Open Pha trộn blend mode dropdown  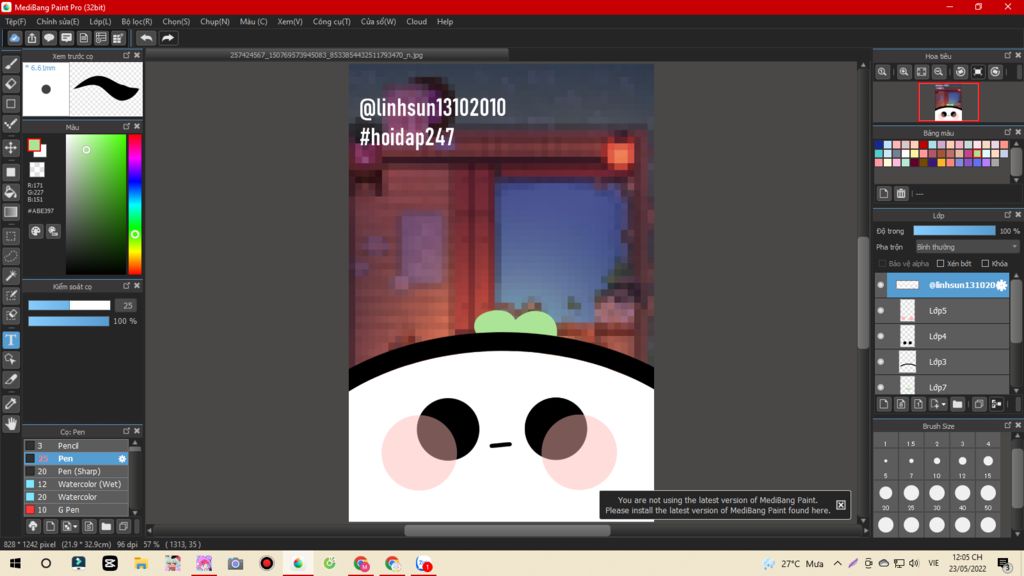pos(967,247)
